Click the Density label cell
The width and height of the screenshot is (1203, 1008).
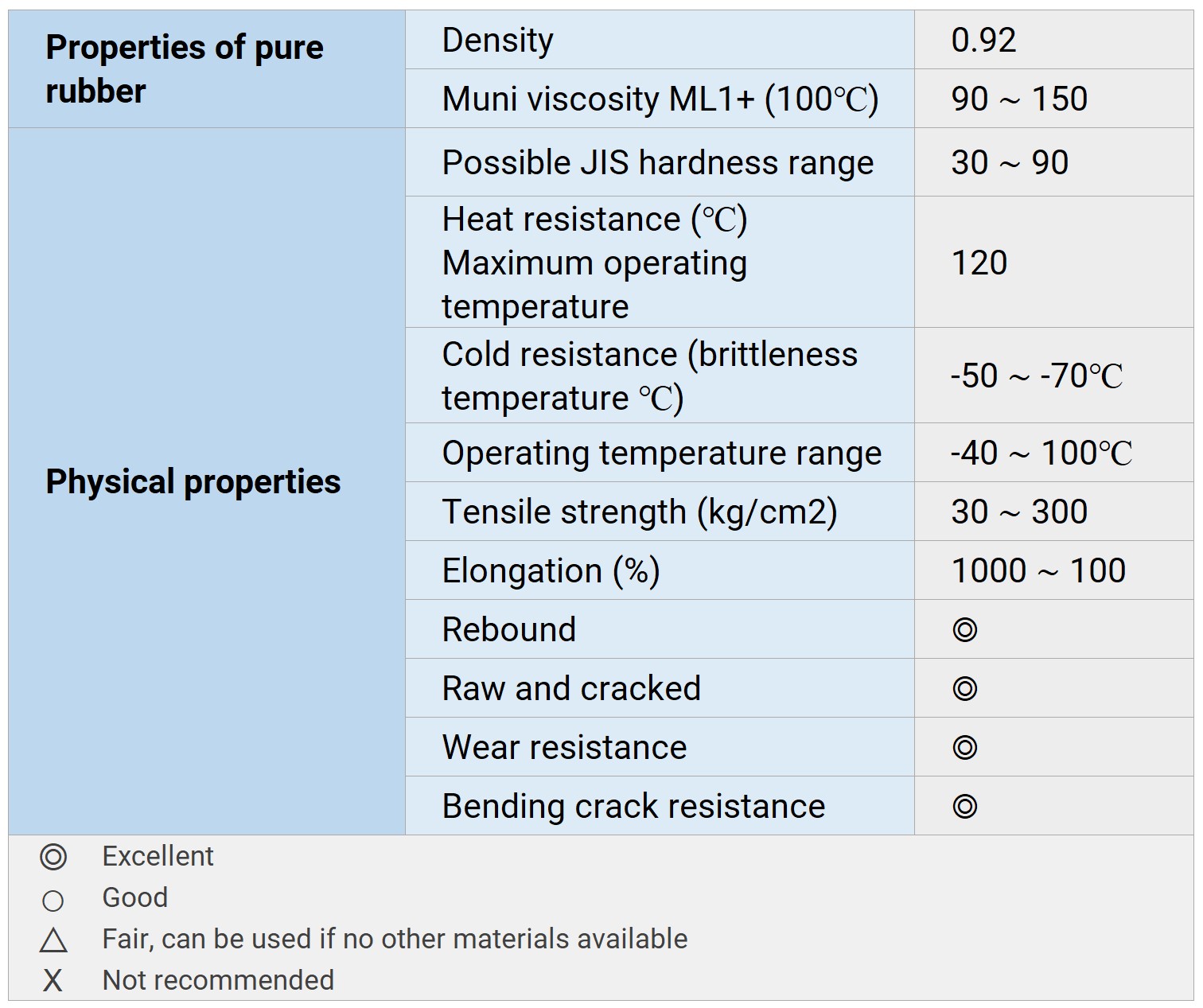pyautogui.click(x=498, y=41)
